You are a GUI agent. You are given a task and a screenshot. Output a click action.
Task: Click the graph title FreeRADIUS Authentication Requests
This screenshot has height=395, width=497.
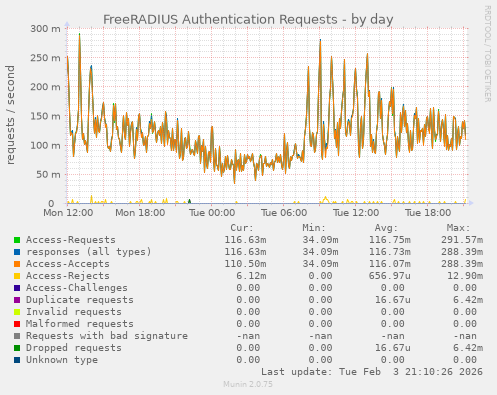[248, 19]
